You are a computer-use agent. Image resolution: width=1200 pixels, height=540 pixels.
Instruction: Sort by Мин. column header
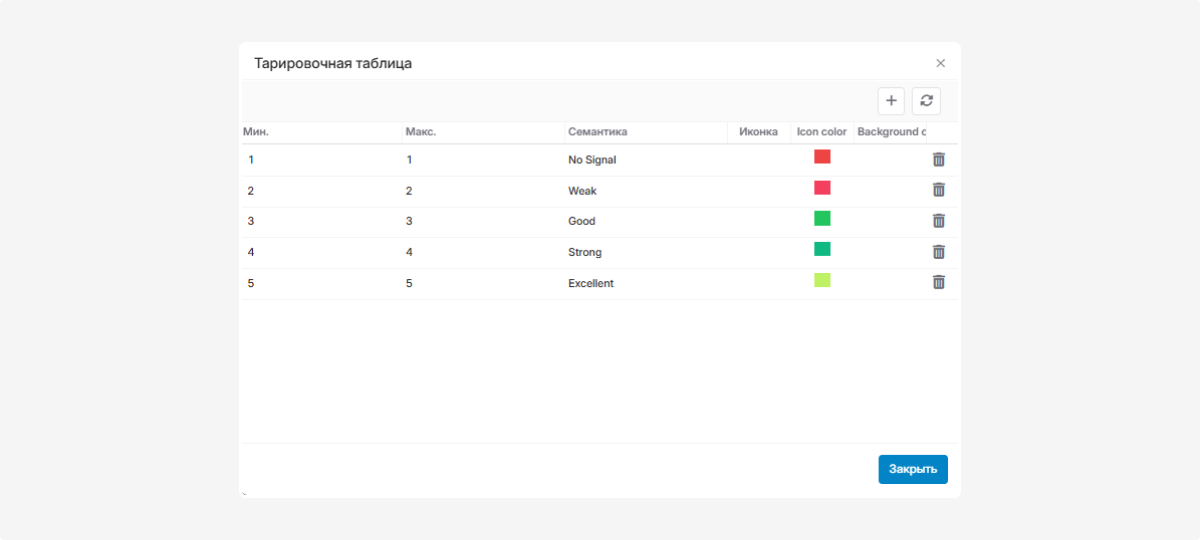tap(257, 132)
